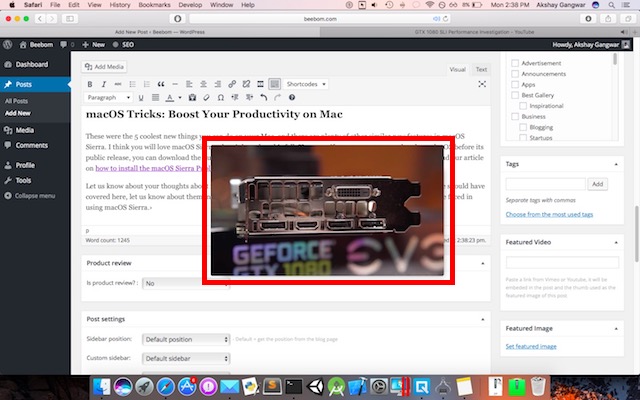This screenshot has height=400, width=640.
Task: Switch to the Visual editor tab
Action: pyautogui.click(x=457, y=69)
